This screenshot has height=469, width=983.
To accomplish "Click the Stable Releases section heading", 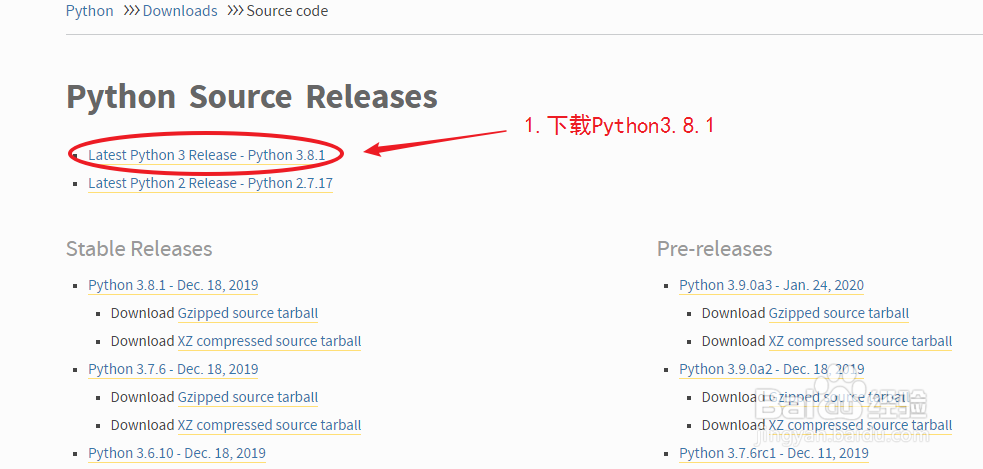I will 139,248.
